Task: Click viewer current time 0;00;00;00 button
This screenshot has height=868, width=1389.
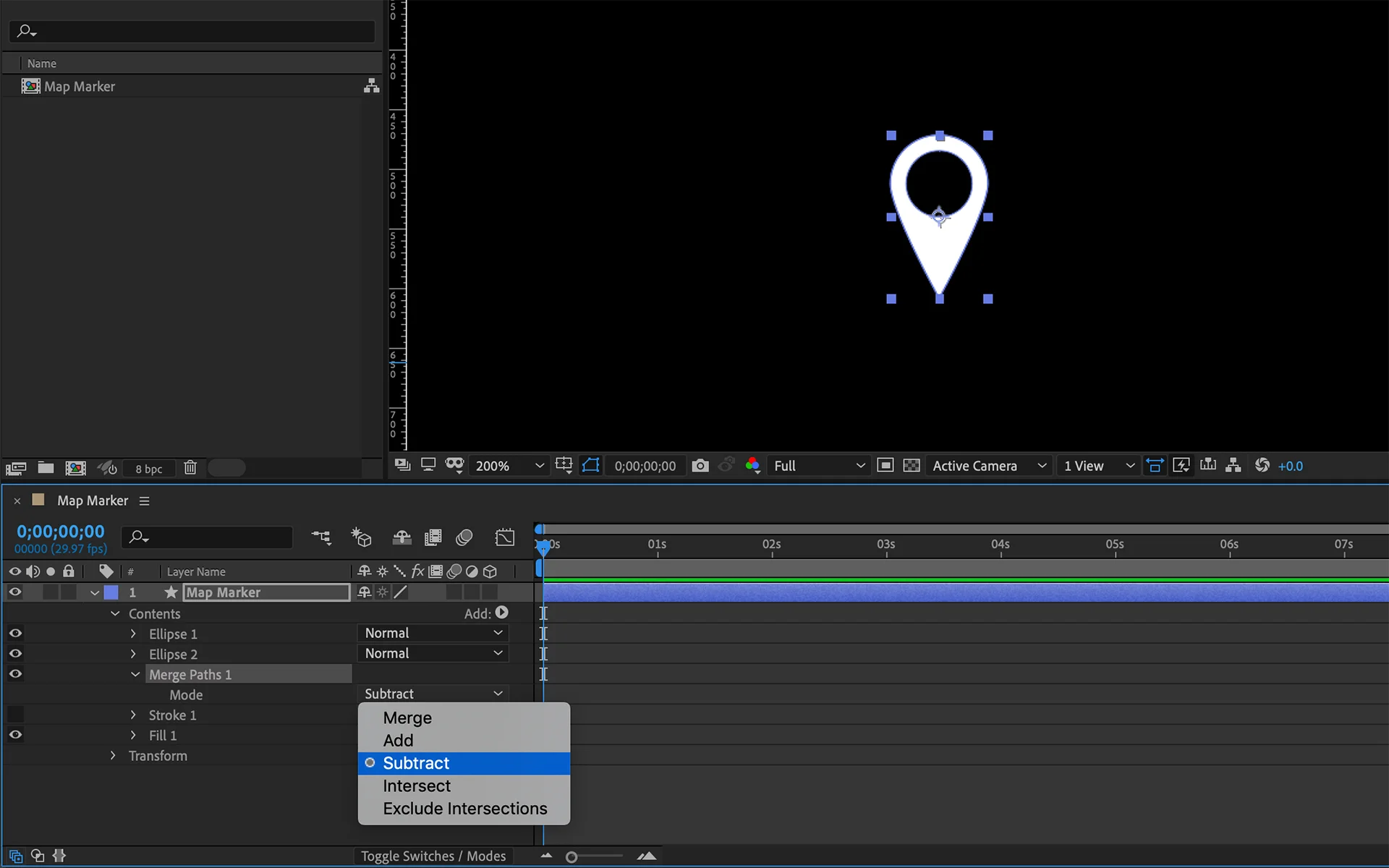Action: [x=645, y=467]
